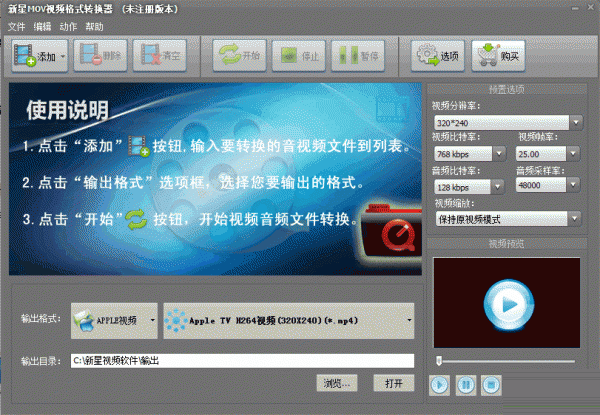
Task: Close the converter window
Action: pos(591,7)
